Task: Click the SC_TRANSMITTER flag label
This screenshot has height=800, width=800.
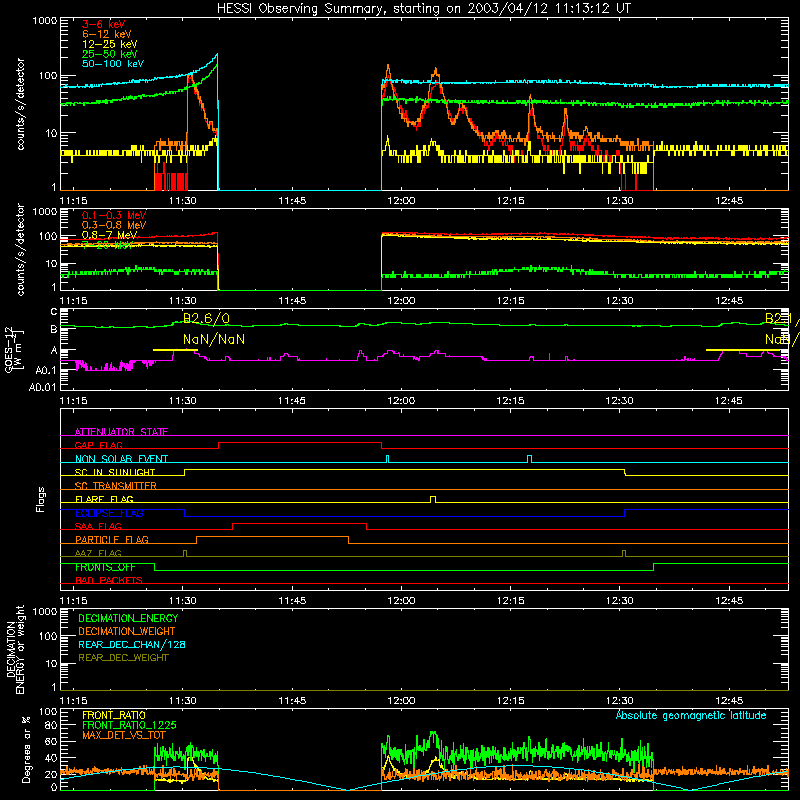Action: (x=116, y=486)
